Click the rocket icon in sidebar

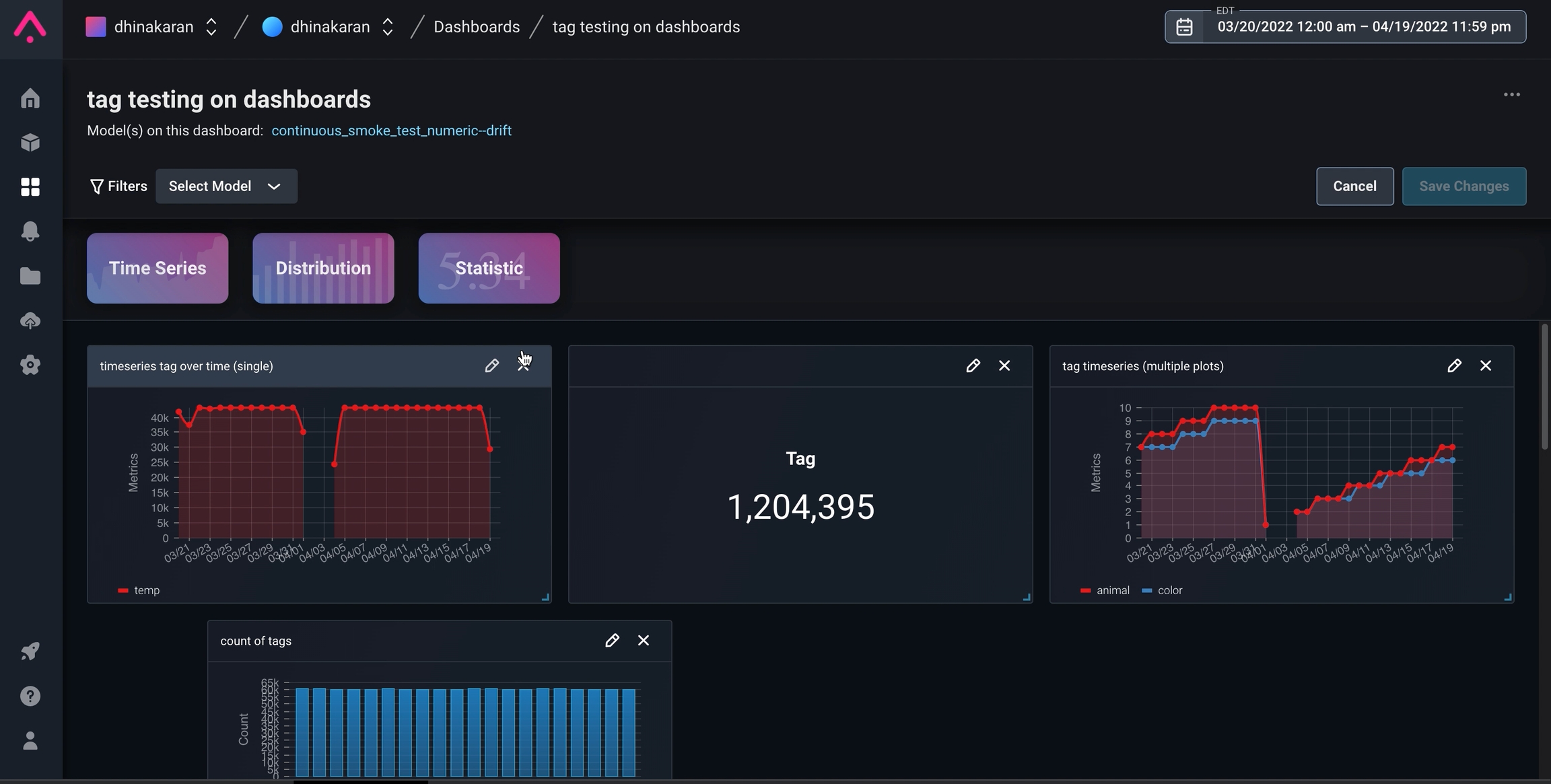point(30,651)
